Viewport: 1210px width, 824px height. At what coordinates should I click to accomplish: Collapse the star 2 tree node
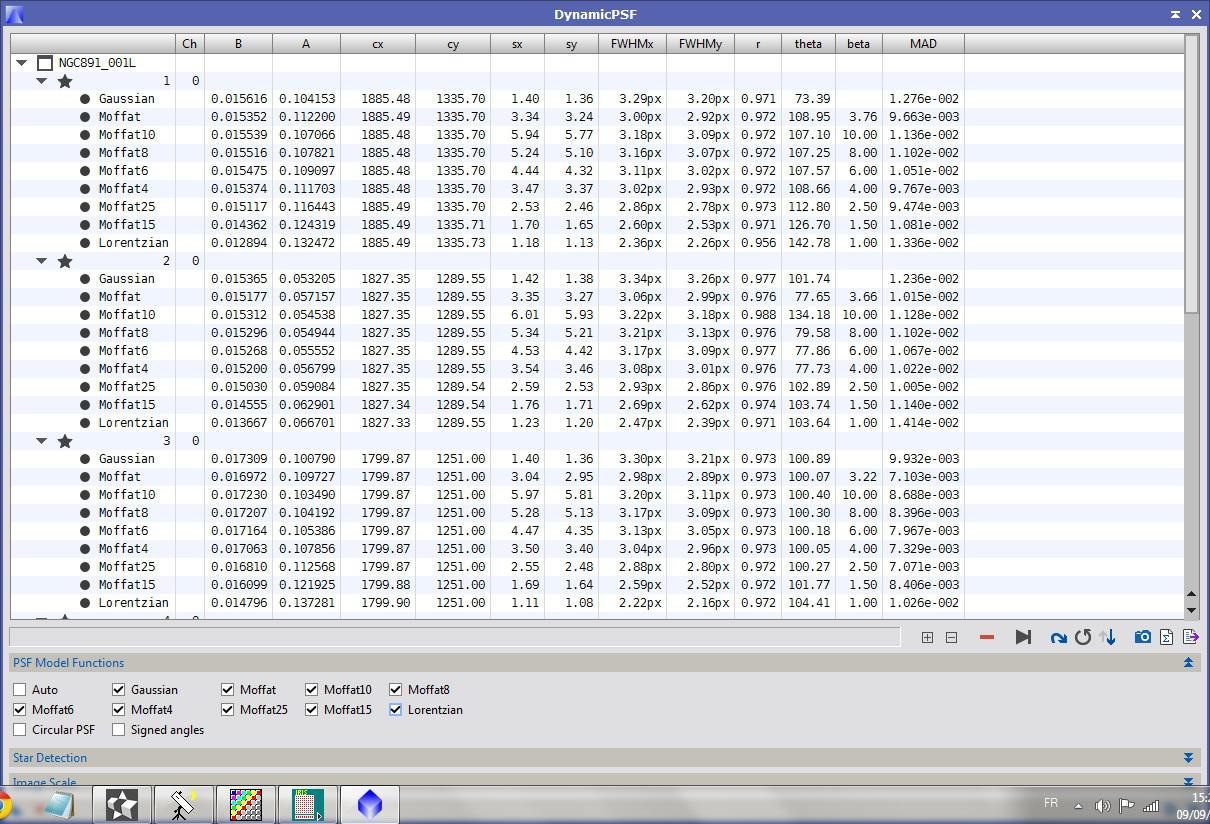pos(41,261)
